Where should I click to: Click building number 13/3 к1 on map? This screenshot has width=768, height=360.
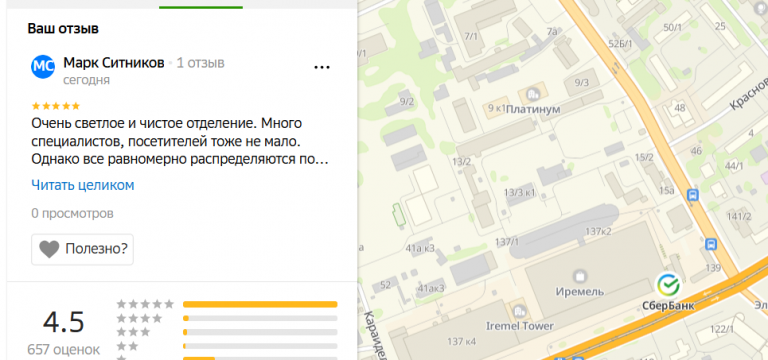tap(519, 193)
